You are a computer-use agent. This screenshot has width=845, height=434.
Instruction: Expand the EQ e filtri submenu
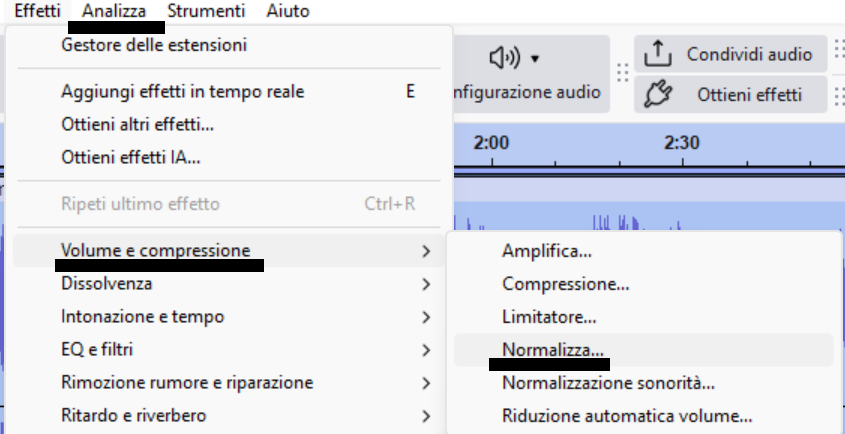point(228,350)
